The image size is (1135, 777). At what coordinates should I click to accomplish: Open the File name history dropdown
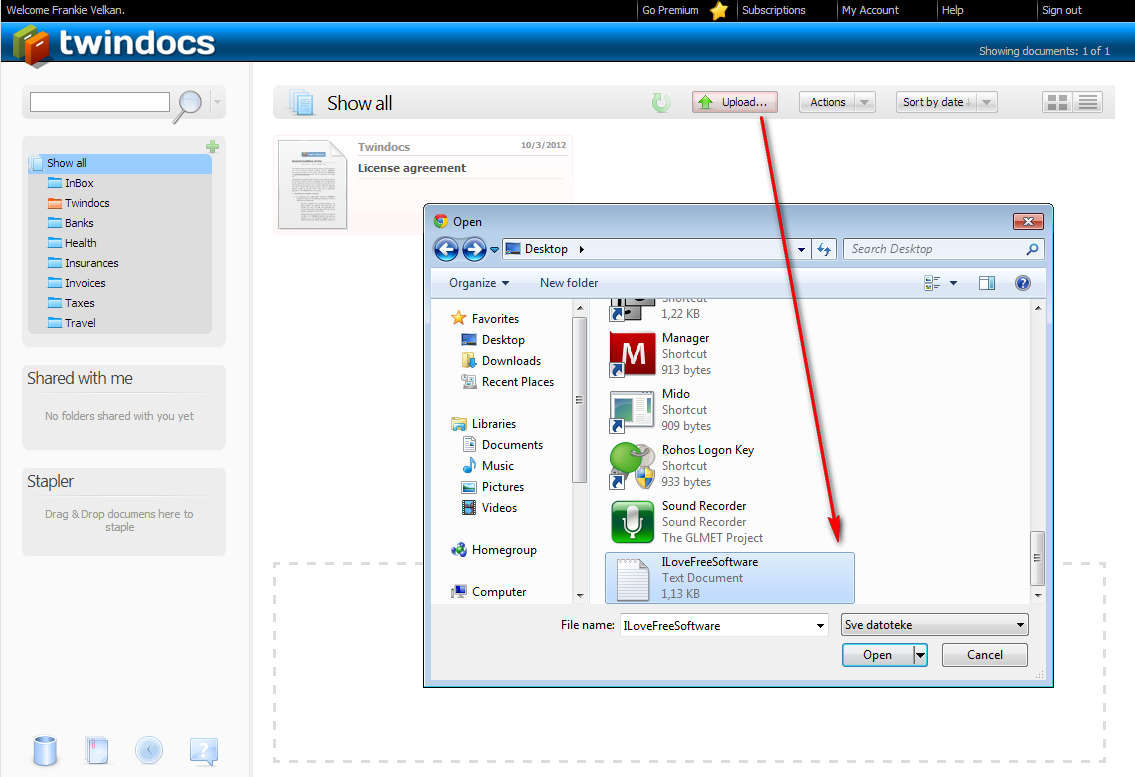tap(820, 626)
